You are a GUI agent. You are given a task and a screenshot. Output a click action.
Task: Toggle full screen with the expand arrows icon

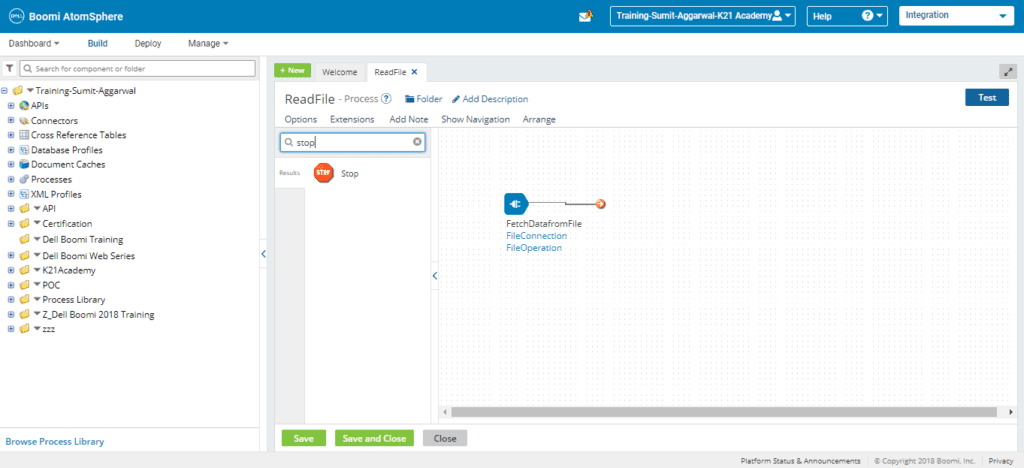[x=1008, y=72]
